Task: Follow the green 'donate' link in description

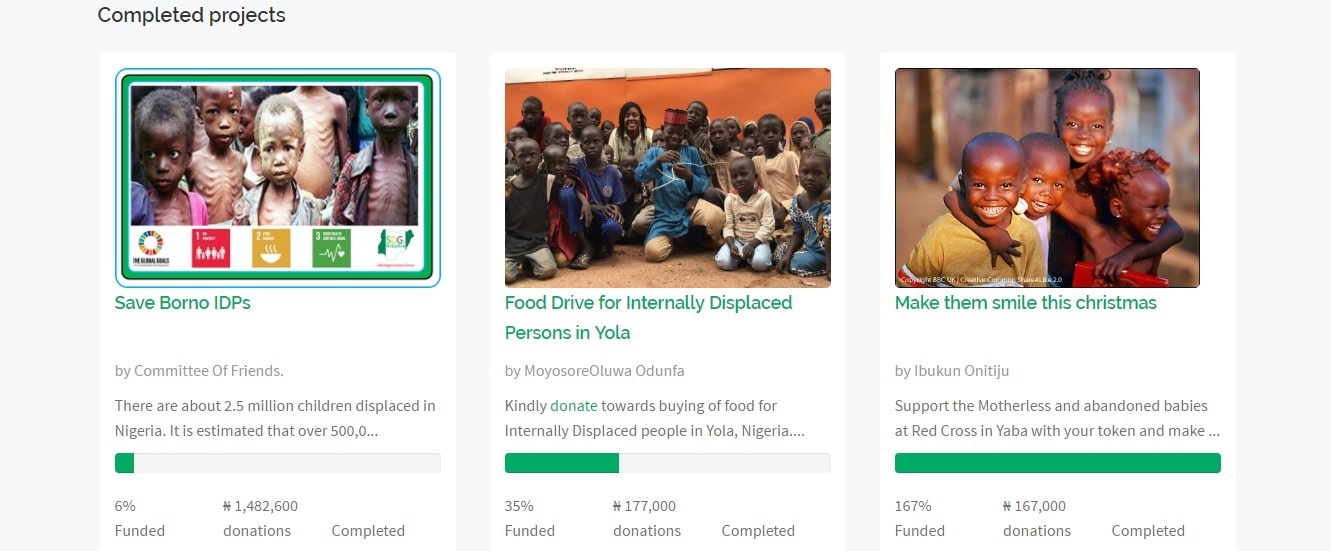Action: tap(574, 406)
